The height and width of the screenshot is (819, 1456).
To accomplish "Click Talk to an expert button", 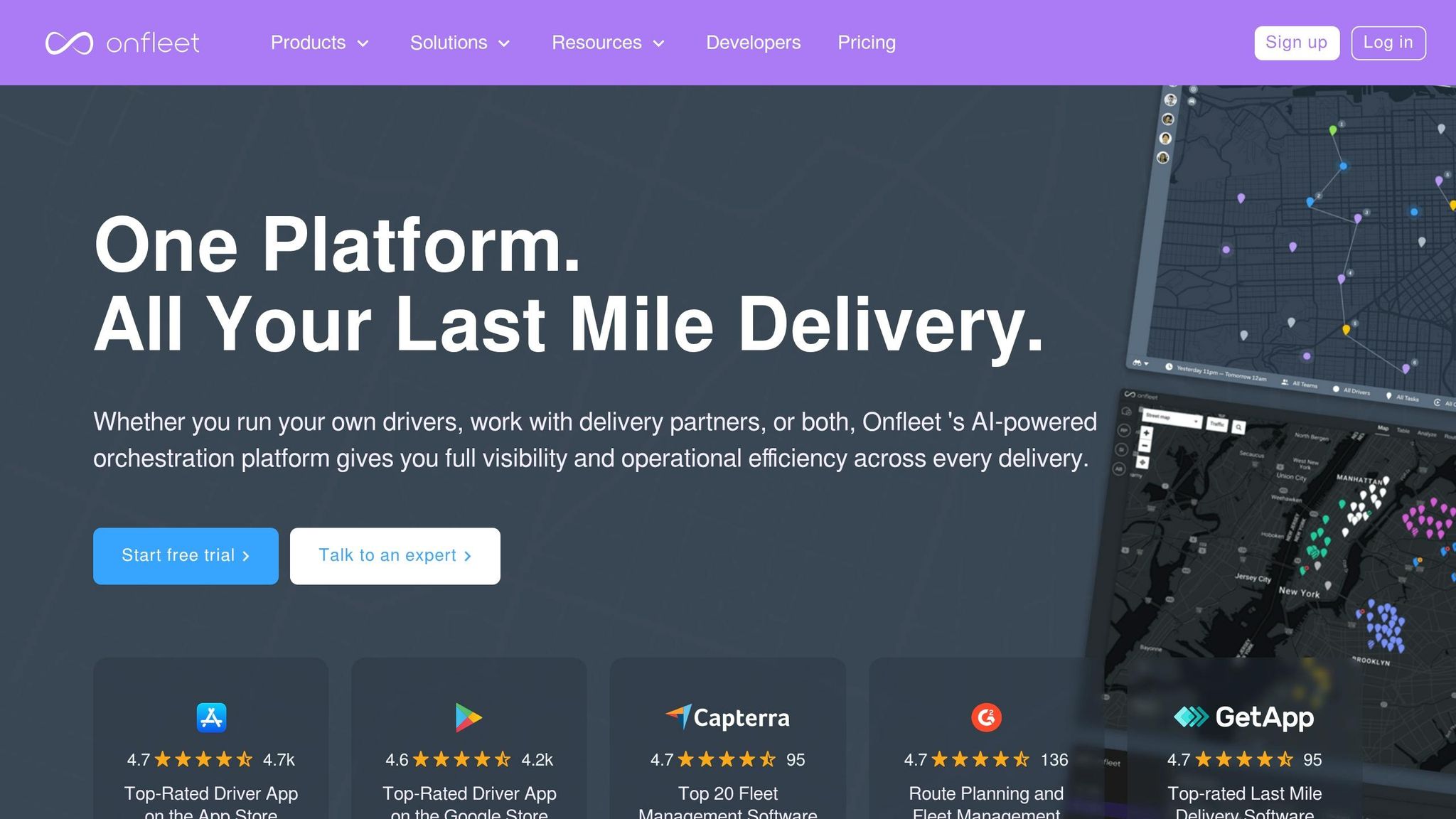I will click(x=395, y=556).
